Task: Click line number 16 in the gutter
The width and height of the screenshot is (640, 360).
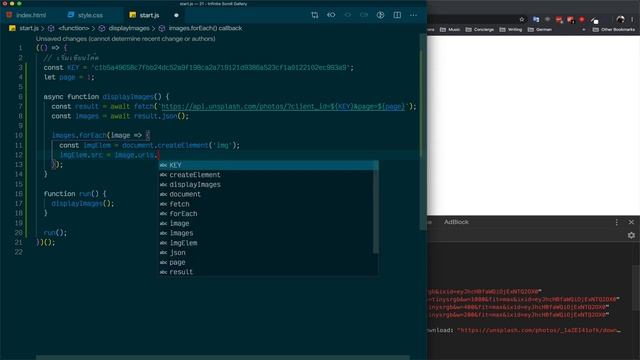Action: tap(19, 194)
